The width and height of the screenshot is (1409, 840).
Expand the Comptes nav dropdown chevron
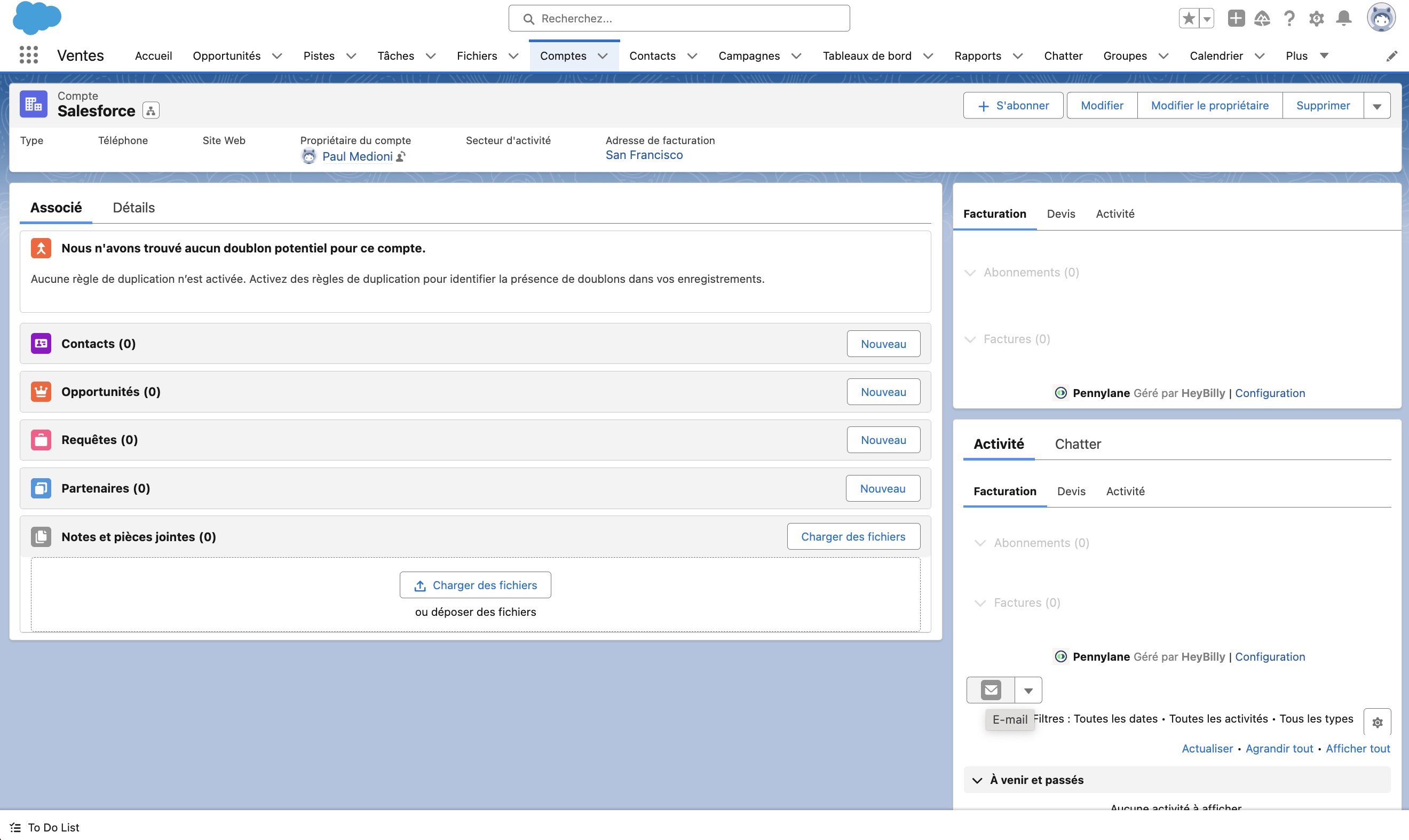[603, 56]
